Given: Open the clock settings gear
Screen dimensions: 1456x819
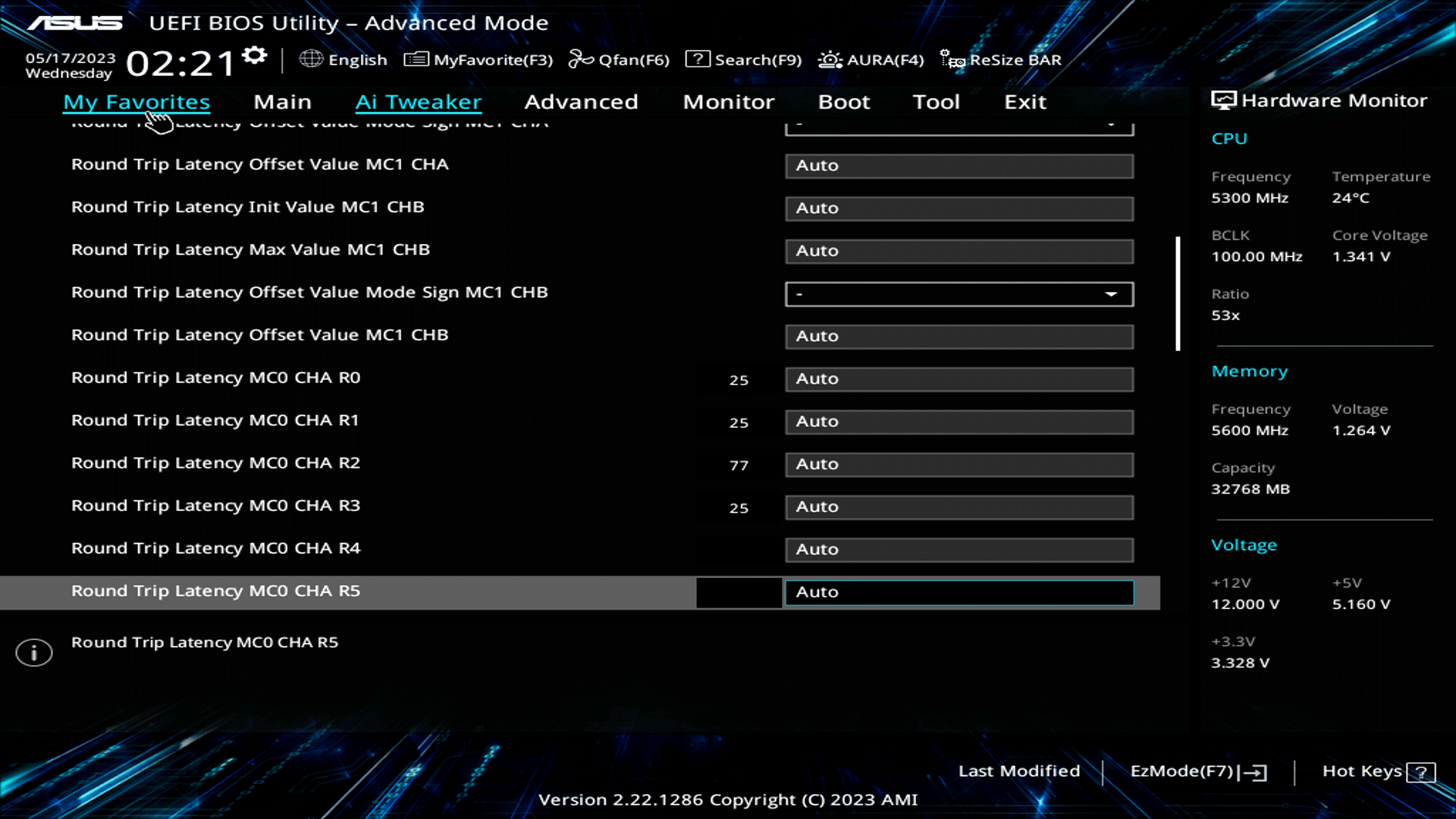Looking at the screenshot, I should (x=254, y=53).
